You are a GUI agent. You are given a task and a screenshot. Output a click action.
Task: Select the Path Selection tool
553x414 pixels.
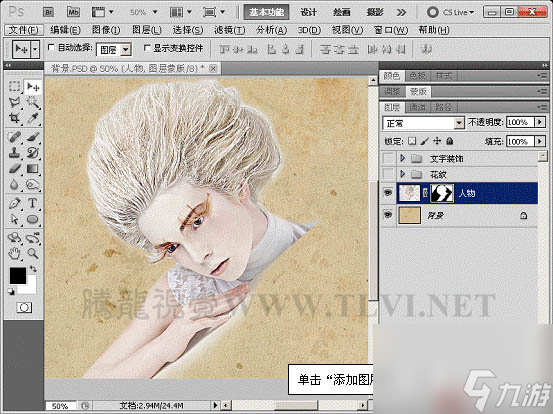pos(14,219)
